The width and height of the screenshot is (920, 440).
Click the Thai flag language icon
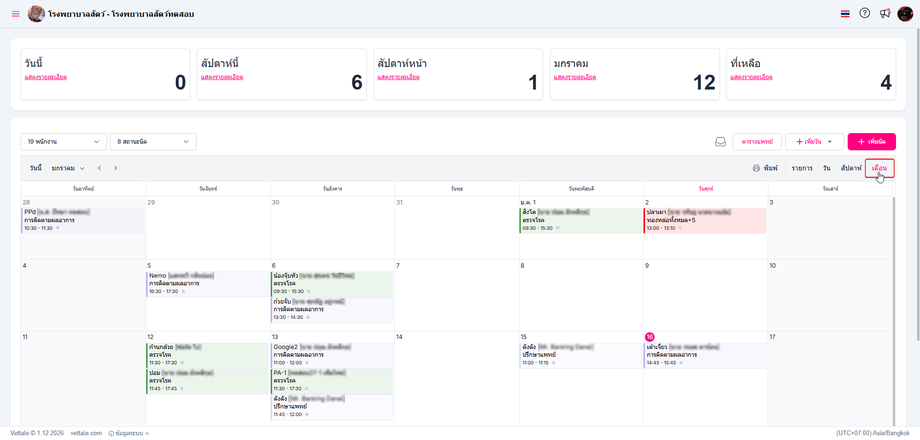[845, 14]
